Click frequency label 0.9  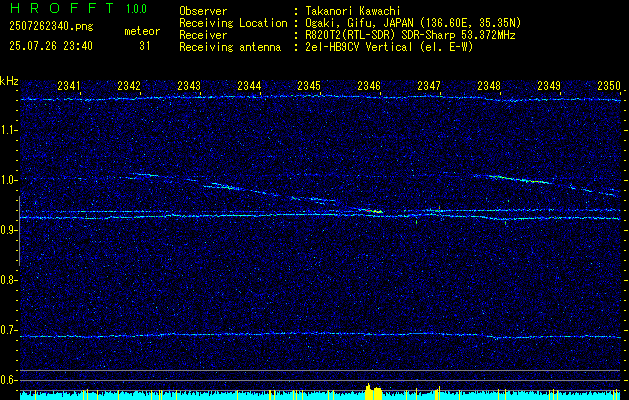click(x=9, y=230)
